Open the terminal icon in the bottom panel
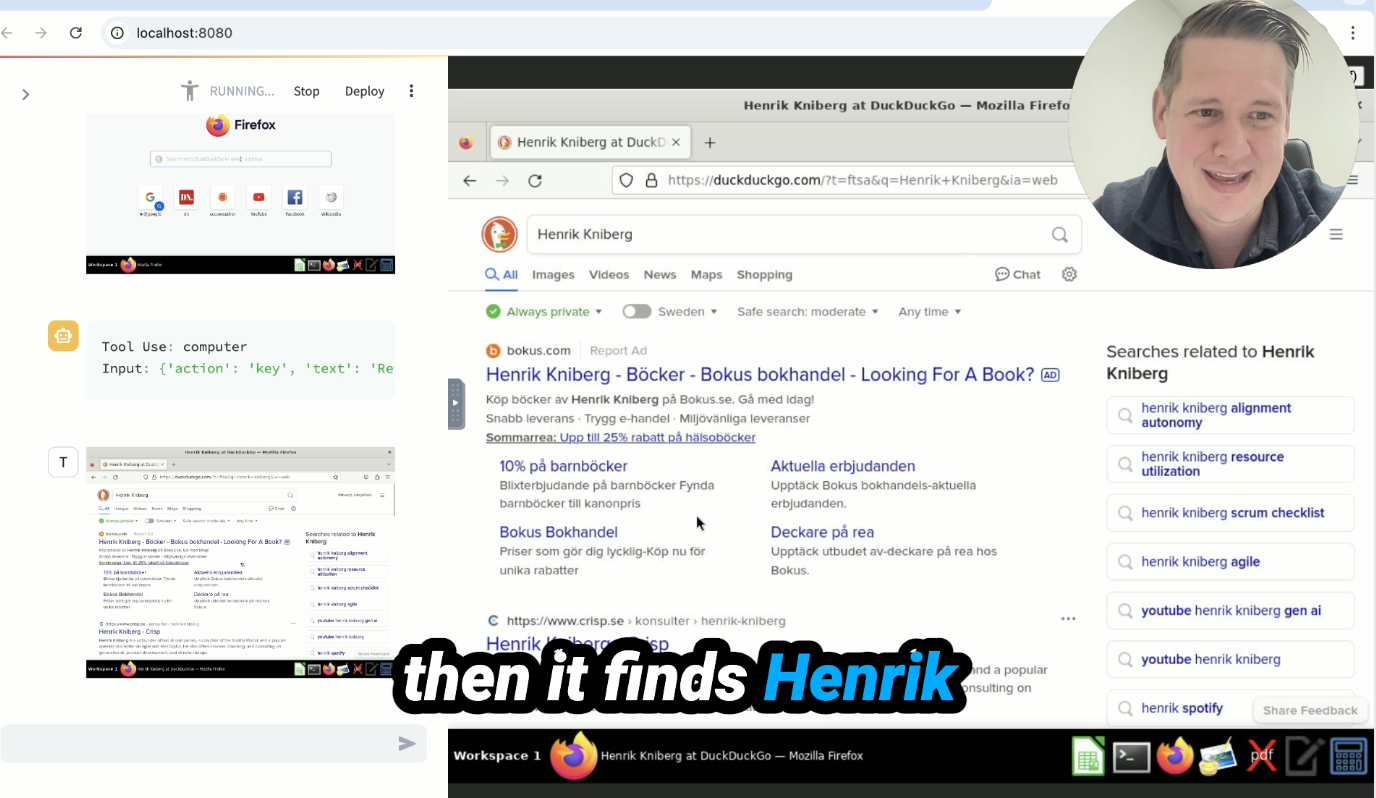The width and height of the screenshot is (1376, 798). pyautogui.click(x=1131, y=756)
